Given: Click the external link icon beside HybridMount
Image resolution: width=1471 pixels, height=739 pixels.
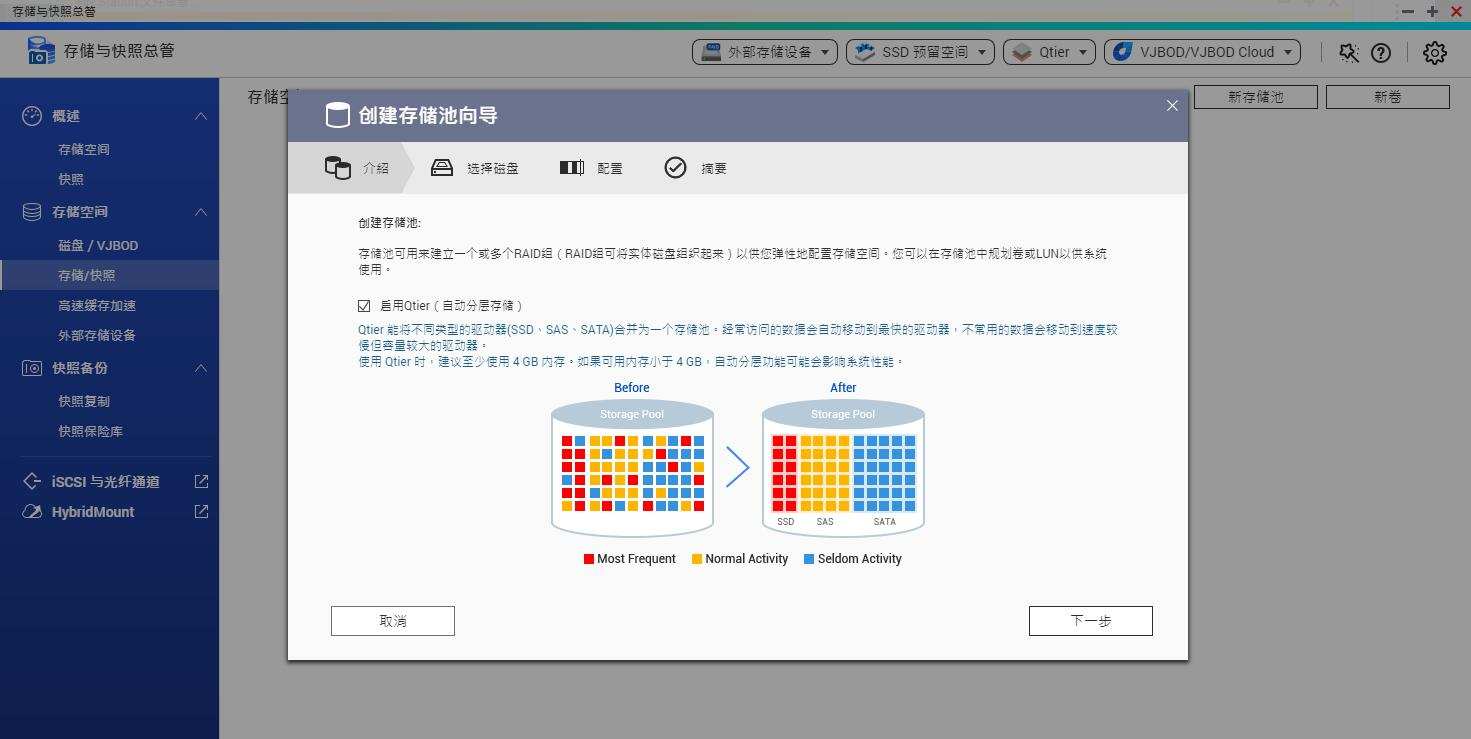Looking at the screenshot, I should 200,511.
